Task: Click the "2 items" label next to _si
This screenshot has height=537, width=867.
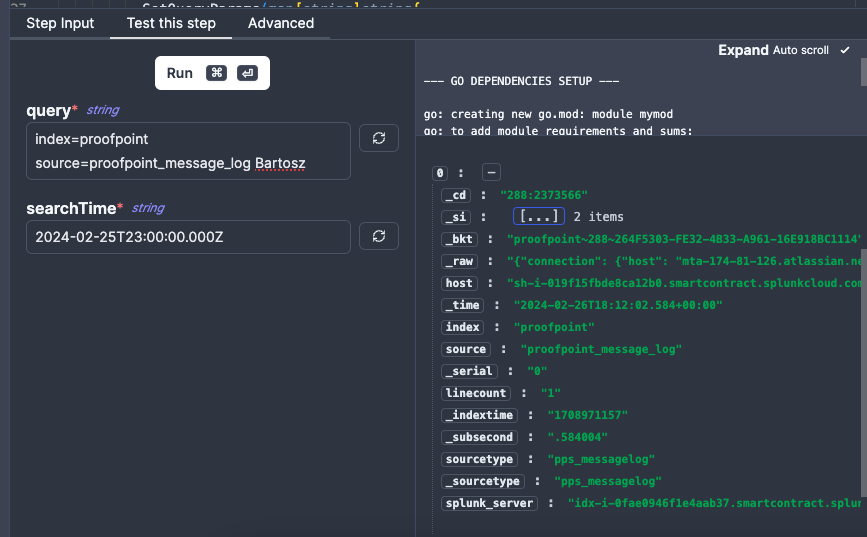Action: (x=598, y=217)
